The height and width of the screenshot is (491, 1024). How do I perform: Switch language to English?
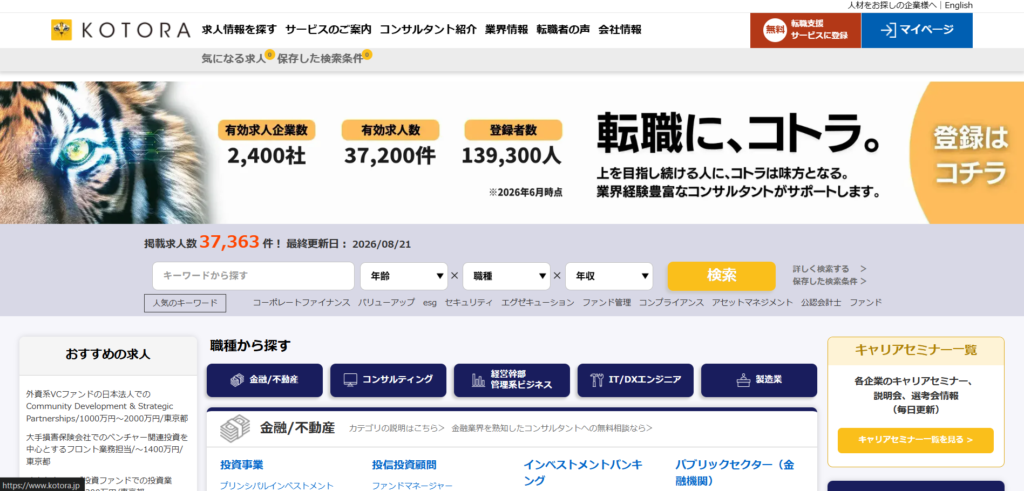(x=958, y=5)
